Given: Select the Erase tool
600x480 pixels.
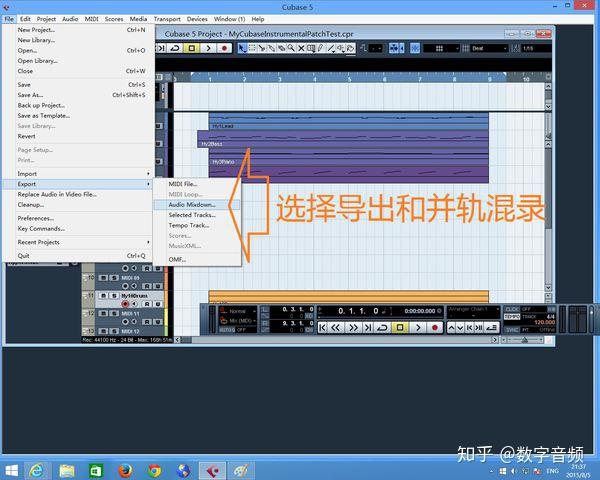Looking at the screenshot, I should pyautogui.click(x=281, y=48).
